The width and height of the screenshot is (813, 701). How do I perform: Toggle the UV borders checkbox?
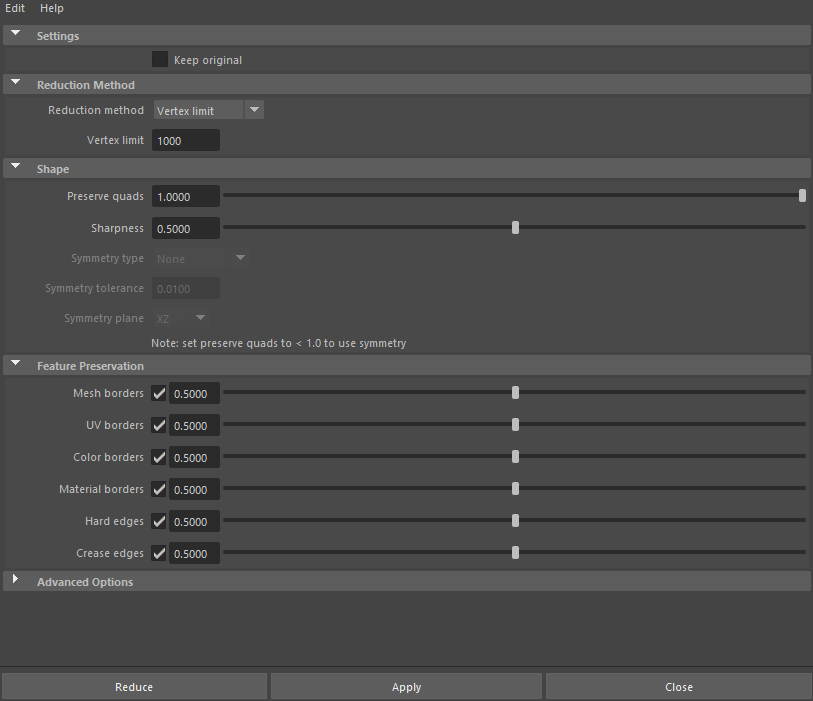(x=159, y=426)
